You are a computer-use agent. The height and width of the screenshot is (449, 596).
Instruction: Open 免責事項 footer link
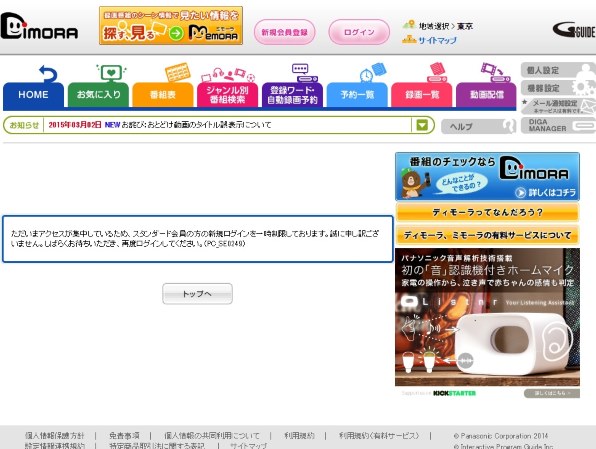pyautogui.click(x=124, y=436)
